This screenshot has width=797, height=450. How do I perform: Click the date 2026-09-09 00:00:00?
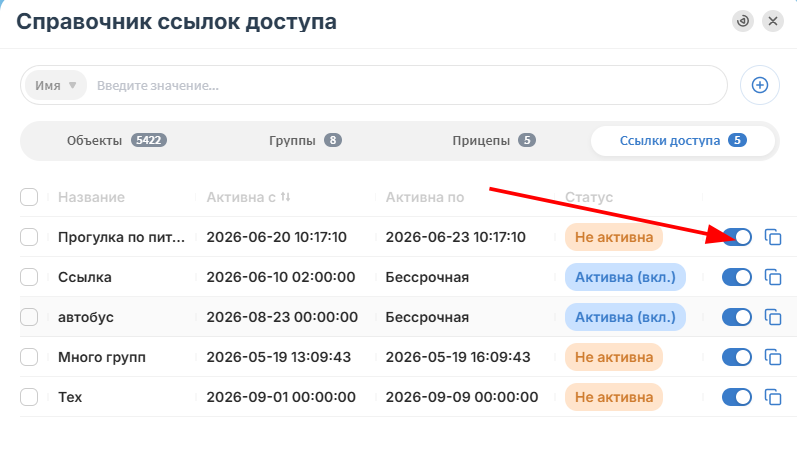coord(462,397)
